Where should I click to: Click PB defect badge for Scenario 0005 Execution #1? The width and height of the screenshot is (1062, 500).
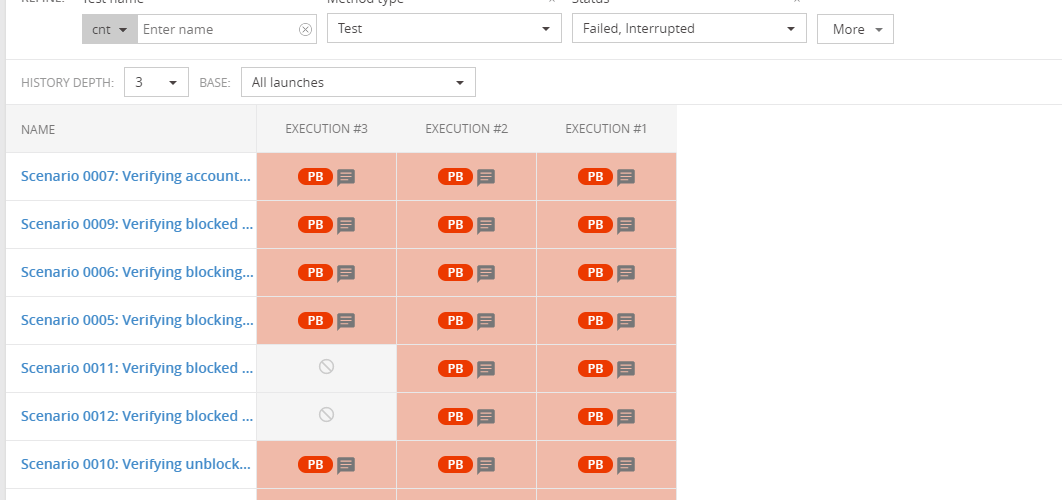click(595, 321)
